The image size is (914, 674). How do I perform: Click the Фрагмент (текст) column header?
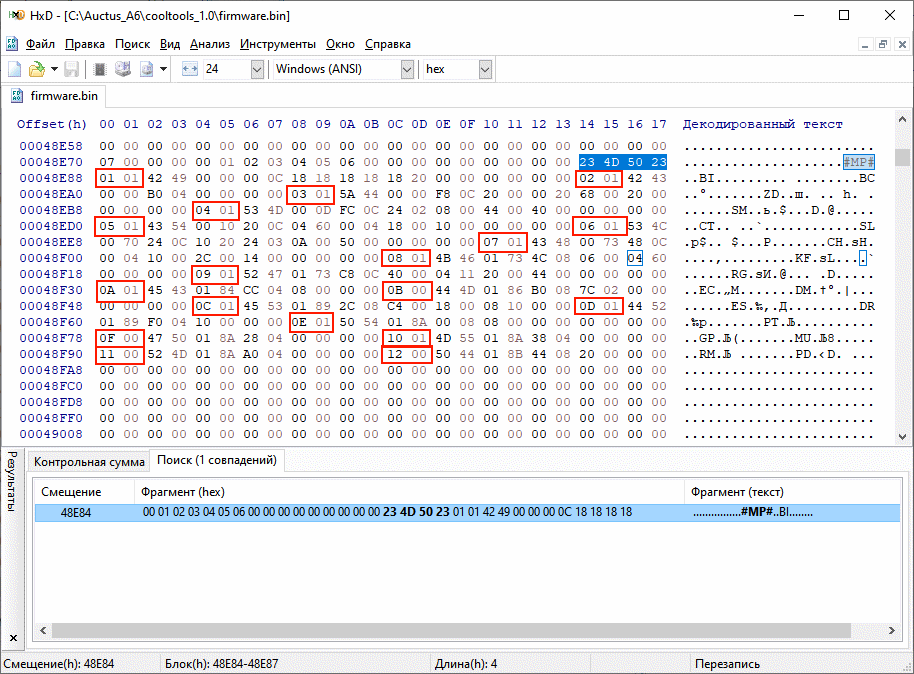tap(793, 492)
